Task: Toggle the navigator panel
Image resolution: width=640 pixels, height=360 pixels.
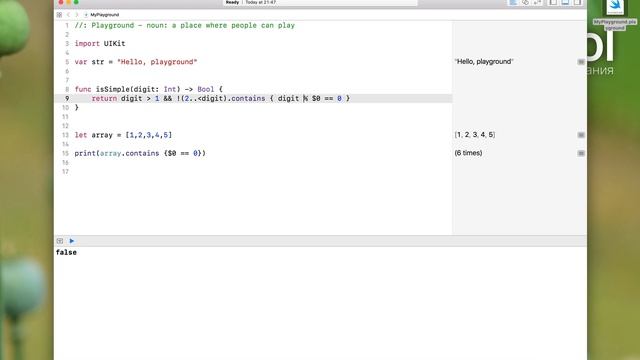Action: [x=553, y=2]
